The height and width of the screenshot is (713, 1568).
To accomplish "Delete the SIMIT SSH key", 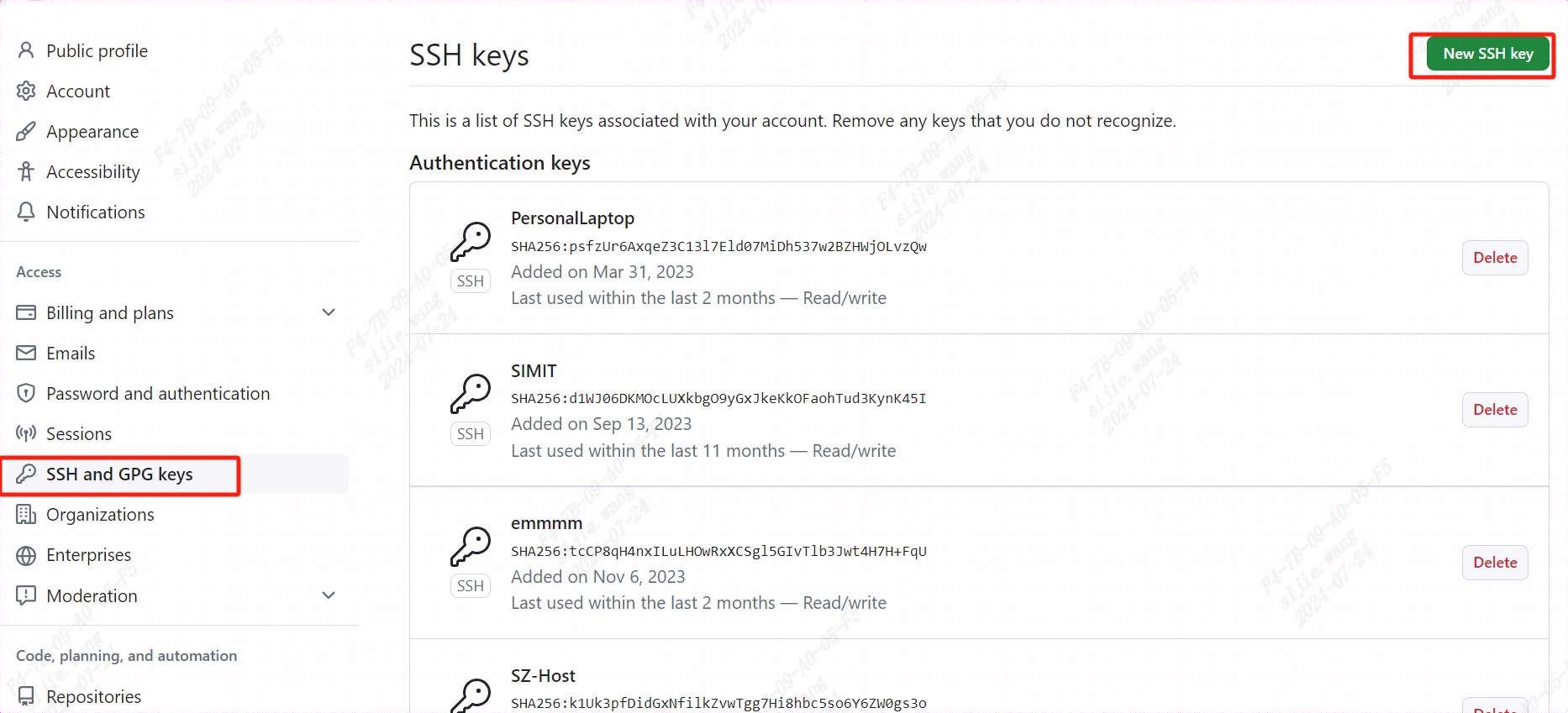I will click(x=1495, y=410).
